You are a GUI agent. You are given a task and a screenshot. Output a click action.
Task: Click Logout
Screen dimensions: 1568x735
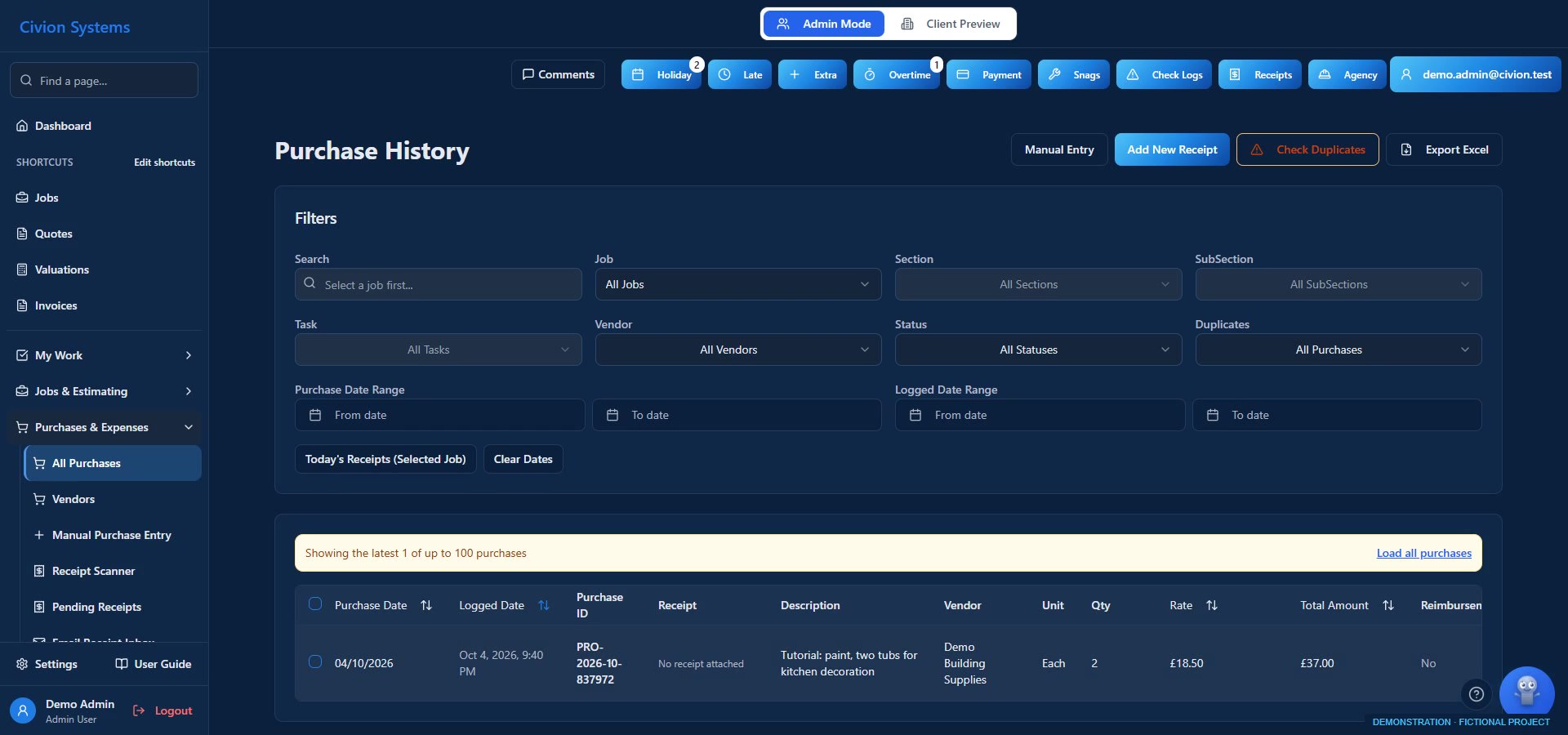[x=163, y=710]
